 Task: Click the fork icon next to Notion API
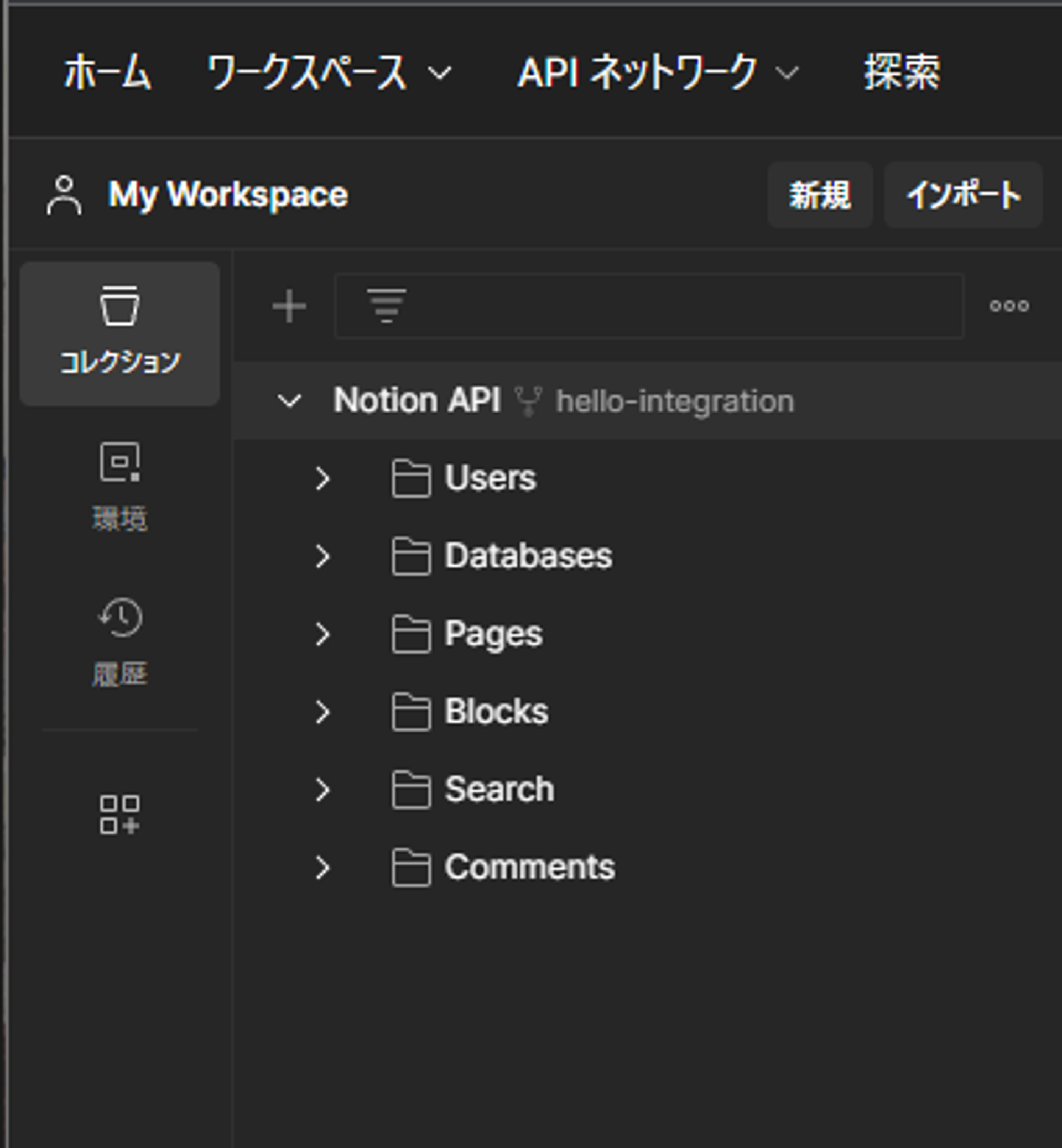coord(528,400)
